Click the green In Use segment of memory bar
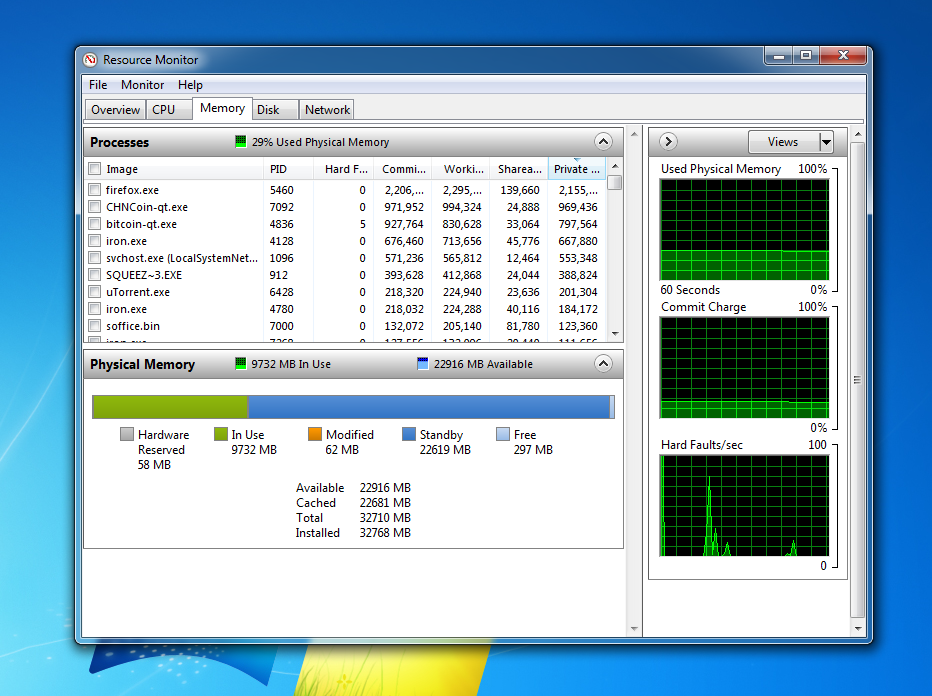The image size is (932, 696). click(170, 407)
